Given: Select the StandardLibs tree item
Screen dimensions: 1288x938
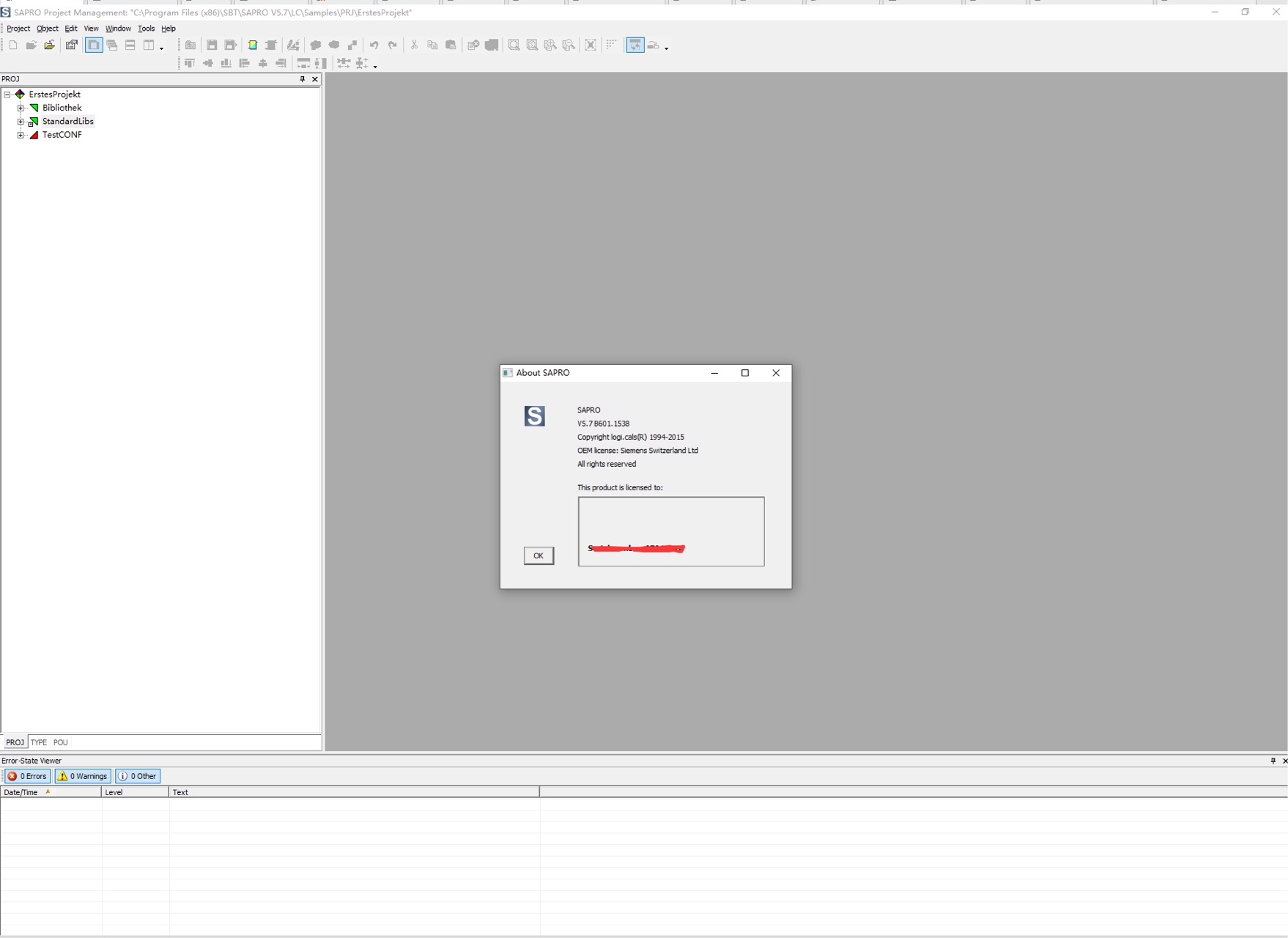Looking at the screenshot, I should 67,122.
